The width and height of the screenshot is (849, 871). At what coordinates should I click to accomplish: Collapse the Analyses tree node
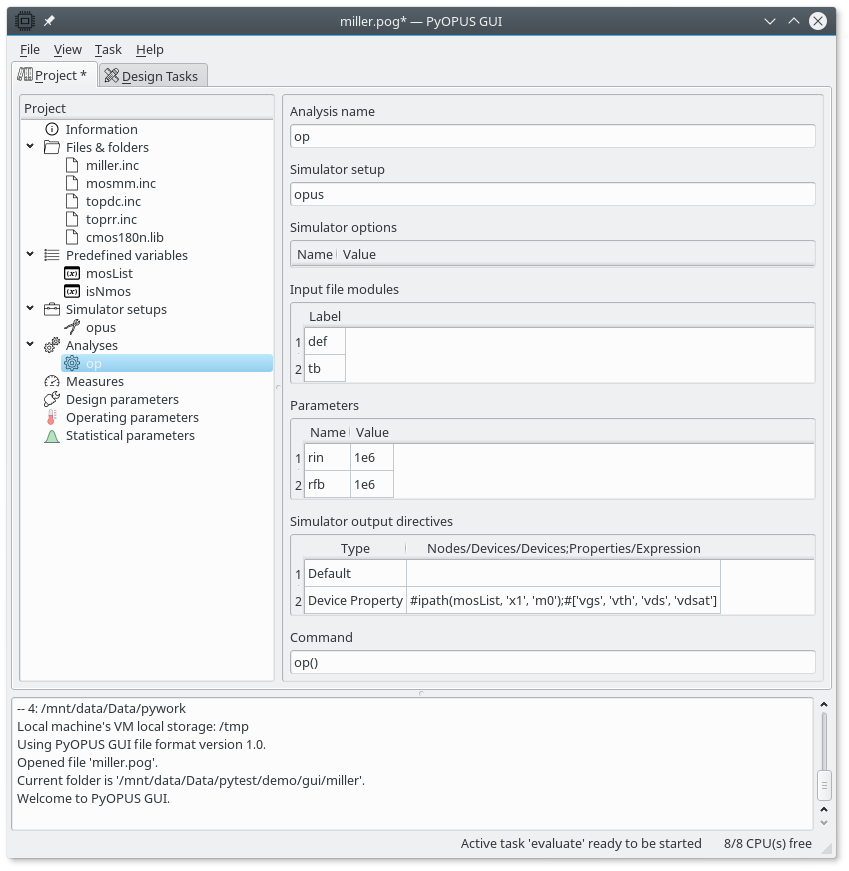[x=31, y=345]
